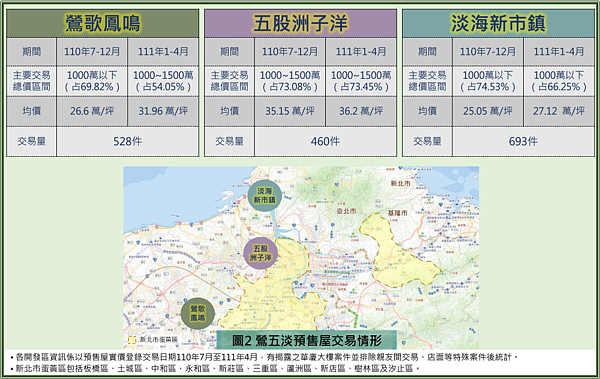Viewport: 600px width, 379px height.
Task: Click the 鶯歌鳳鳴 table title header
Action: pyautogui.click(x=103, y=23)
